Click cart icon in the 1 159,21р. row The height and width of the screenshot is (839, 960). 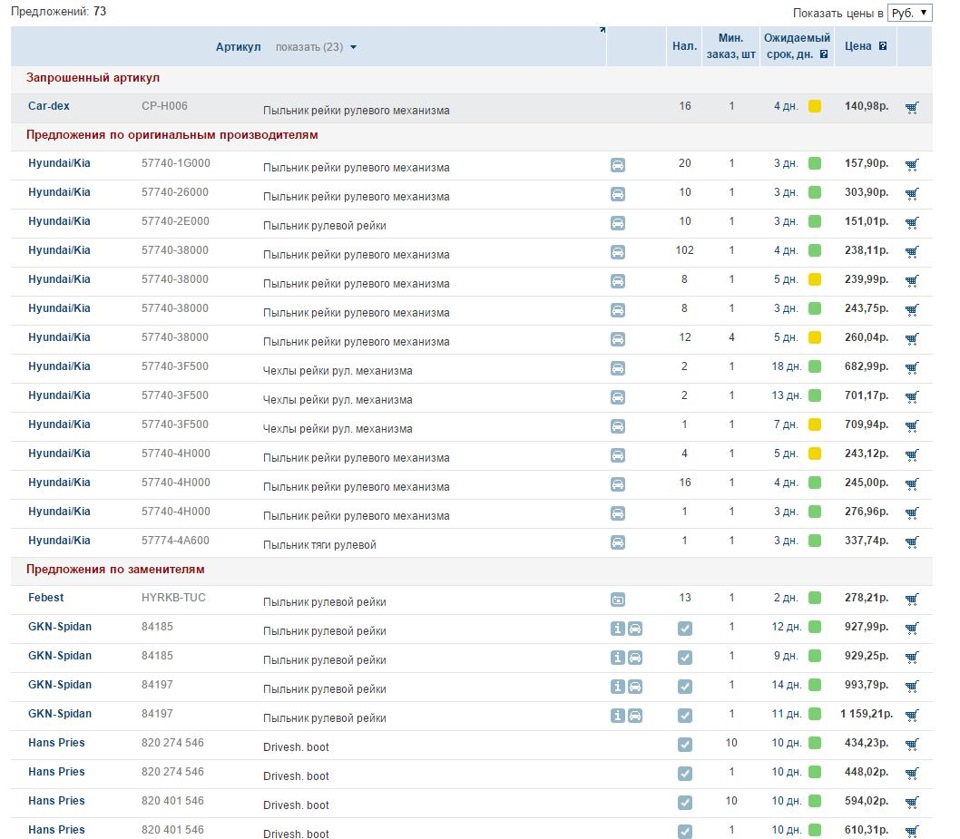(911, 716)
